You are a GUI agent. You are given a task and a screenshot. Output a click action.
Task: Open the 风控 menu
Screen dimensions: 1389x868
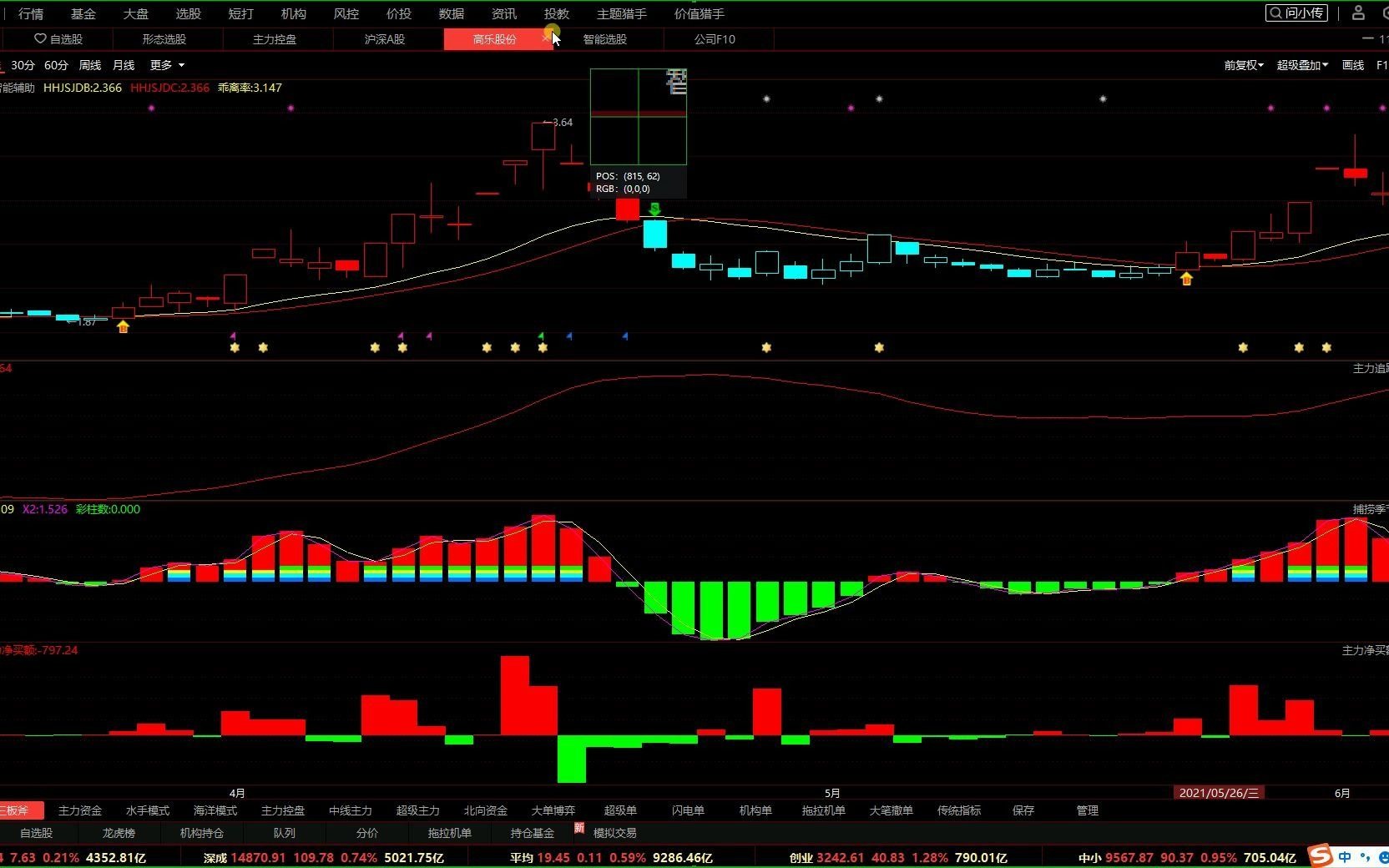(346, 13)
